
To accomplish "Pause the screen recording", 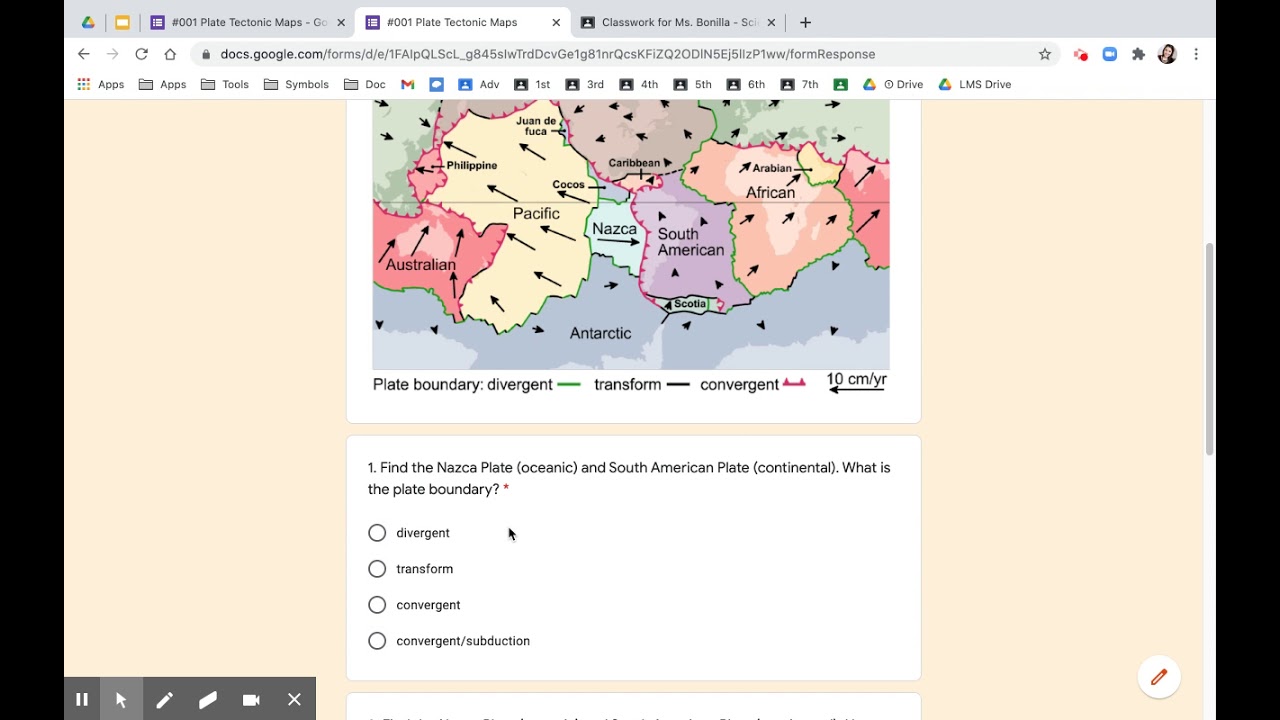I will (82, 700).
